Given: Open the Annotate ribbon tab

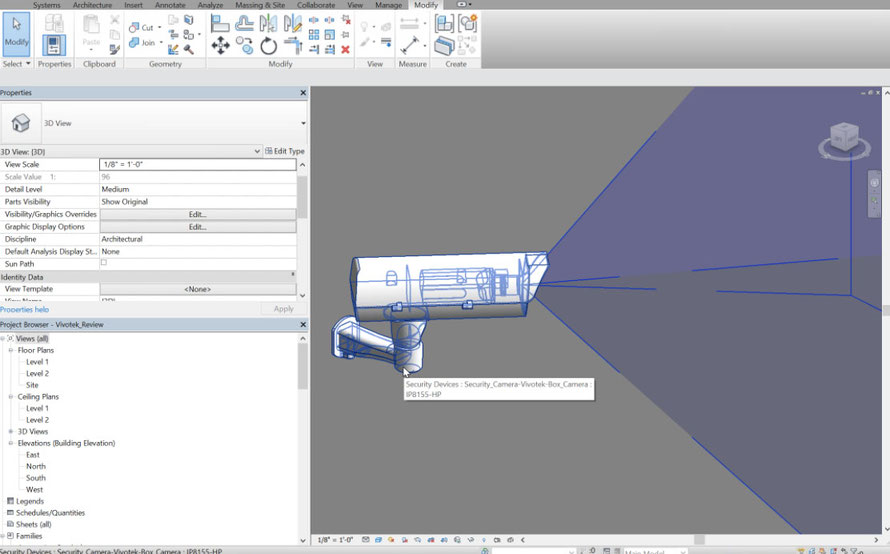Looking at the screenshot, I should (170, 5).
